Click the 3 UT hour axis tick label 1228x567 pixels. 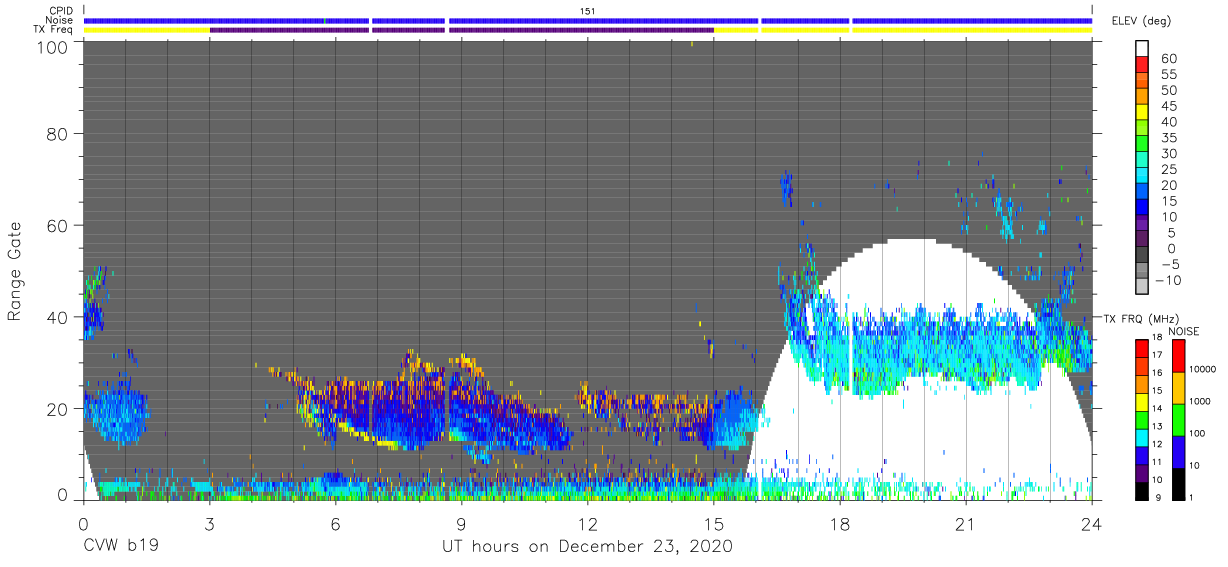209,524
